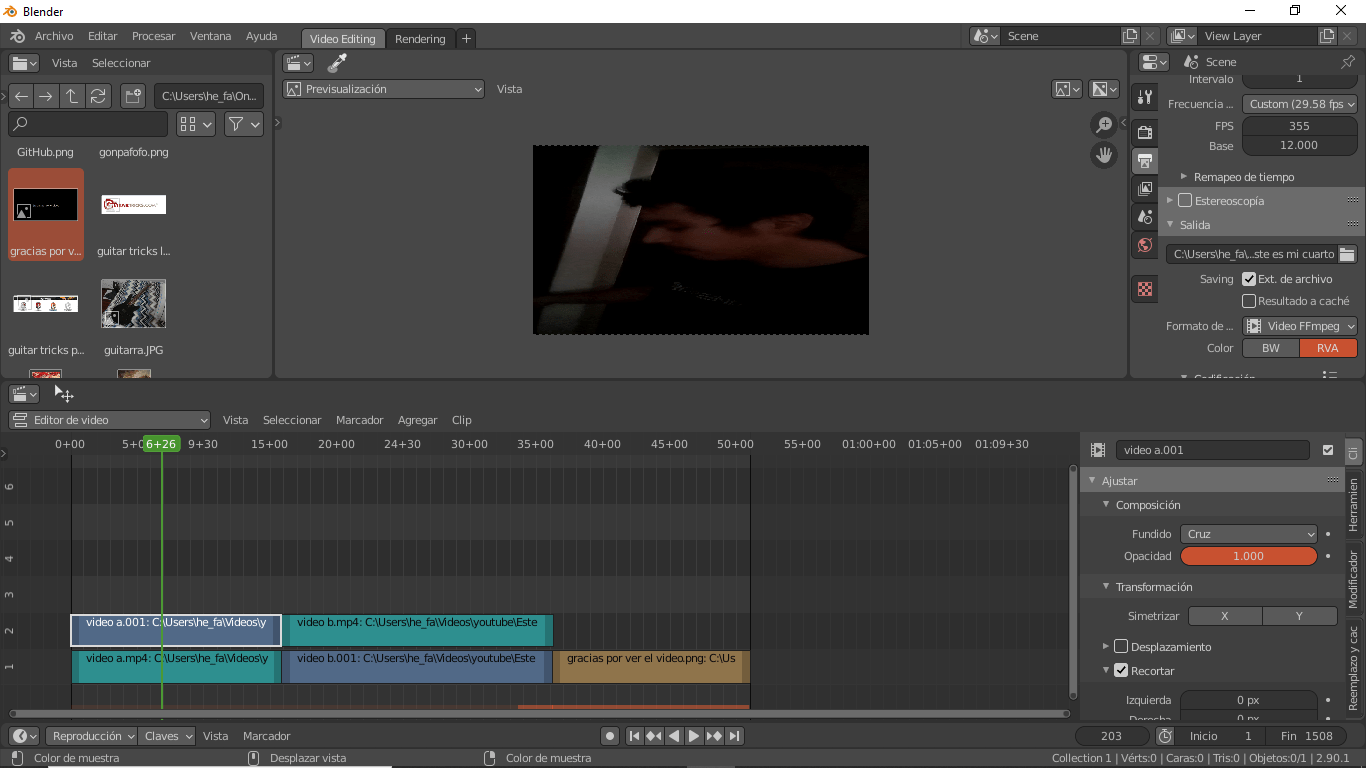
Task: Open the Render properties tab icon
Action: click(1145, 132)
